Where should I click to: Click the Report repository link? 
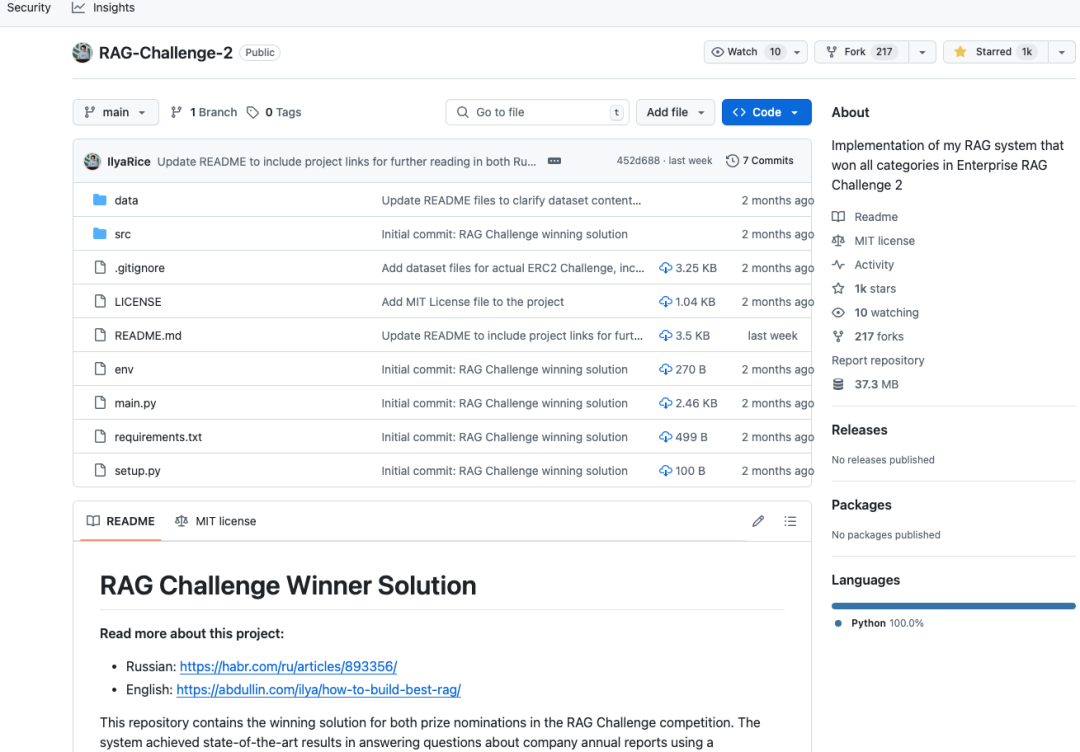[878, 360]
